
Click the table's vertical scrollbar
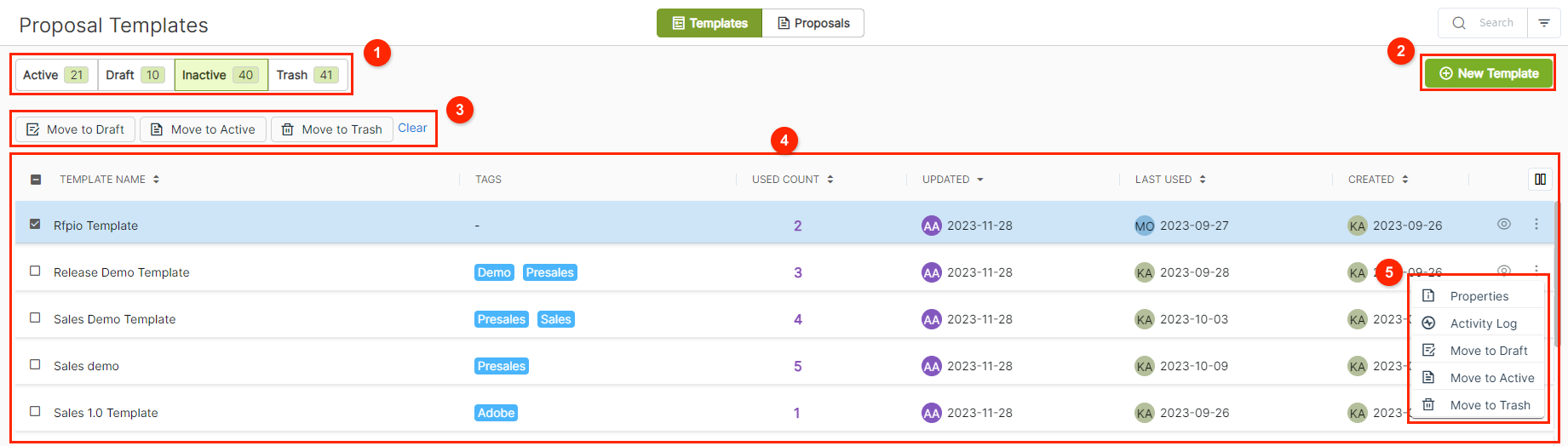tap(1555, 274)
